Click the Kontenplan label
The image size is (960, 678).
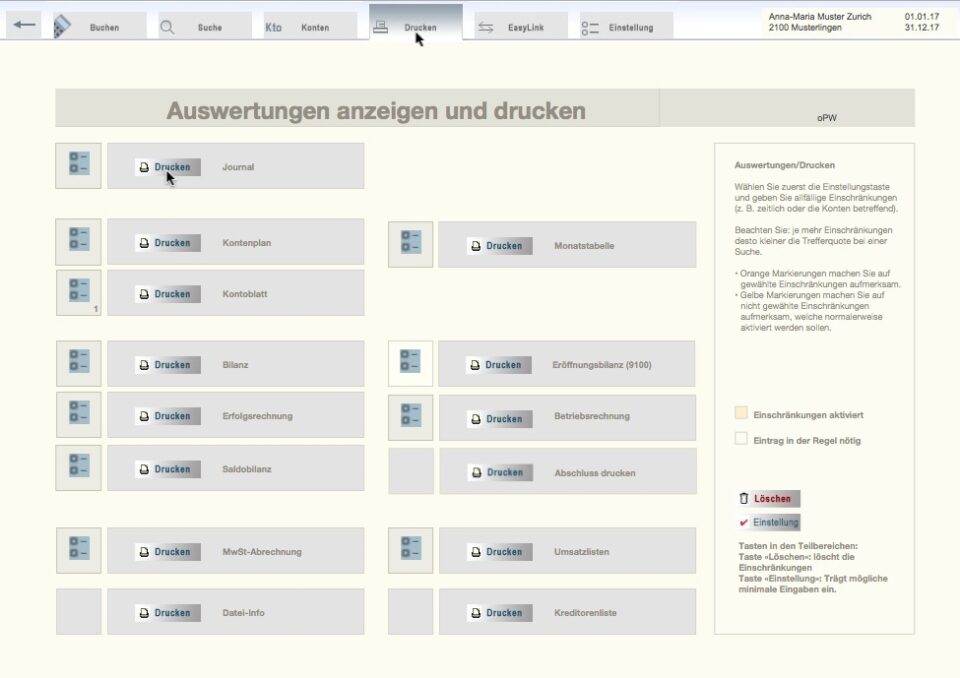coord(247,243)
